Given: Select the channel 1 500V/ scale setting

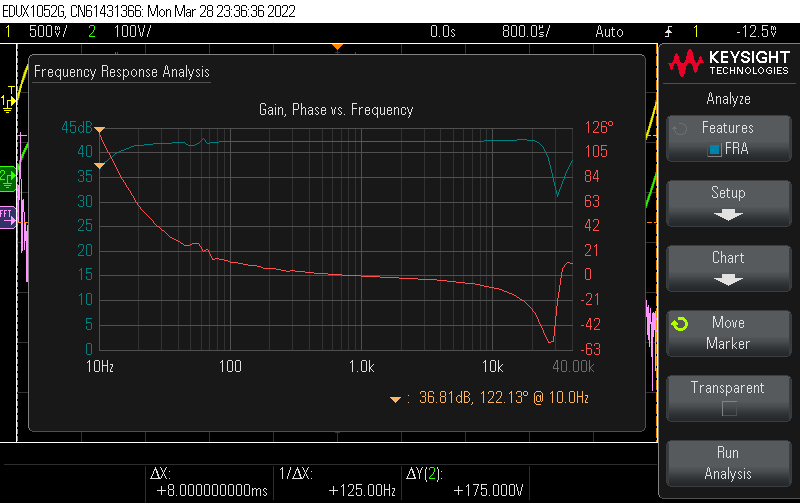Looking at the screenshot, I should [x=47, y=31].
